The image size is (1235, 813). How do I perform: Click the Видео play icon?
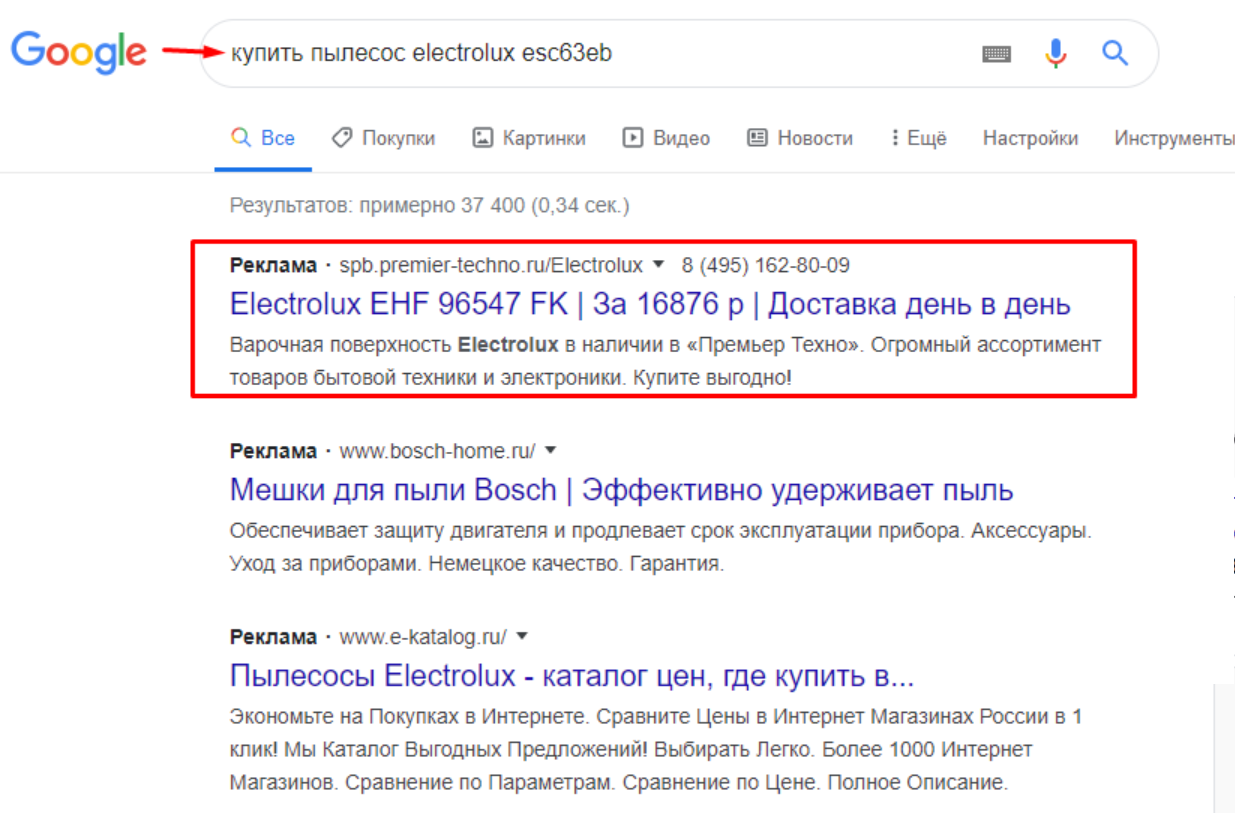[632, 138]
